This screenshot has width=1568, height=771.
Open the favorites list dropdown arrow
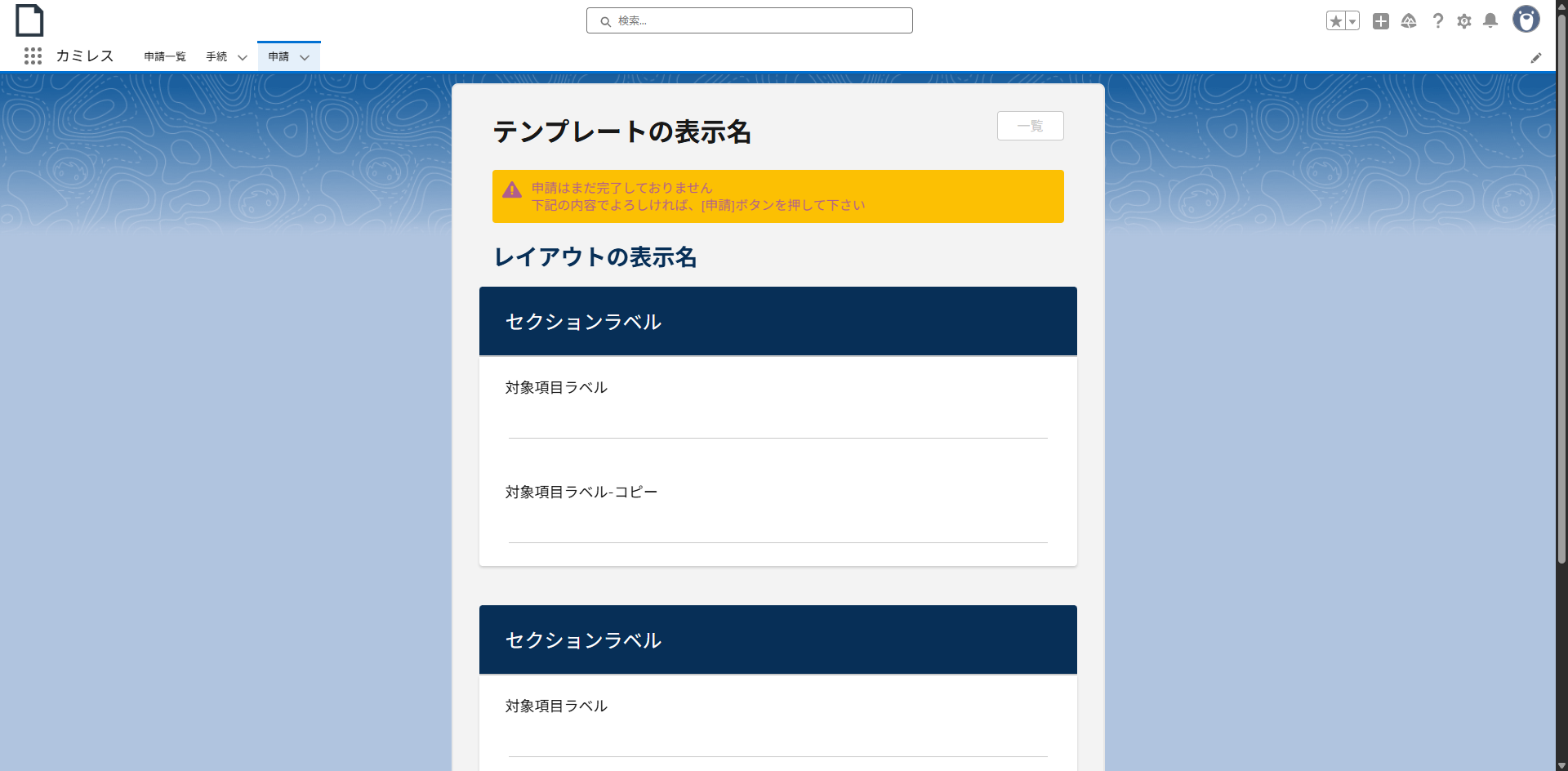coord(1352,20)
